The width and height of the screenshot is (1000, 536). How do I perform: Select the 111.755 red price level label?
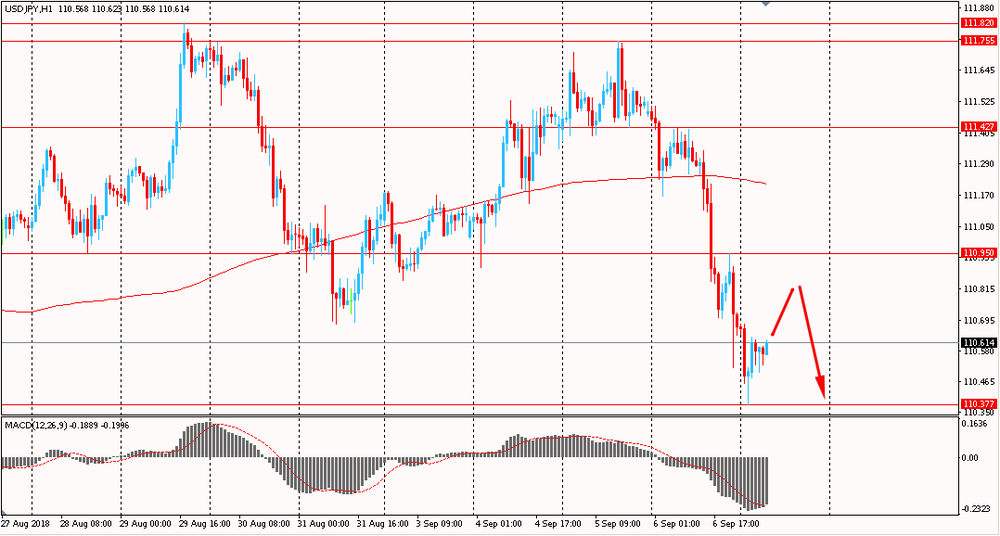coord(979,41)
